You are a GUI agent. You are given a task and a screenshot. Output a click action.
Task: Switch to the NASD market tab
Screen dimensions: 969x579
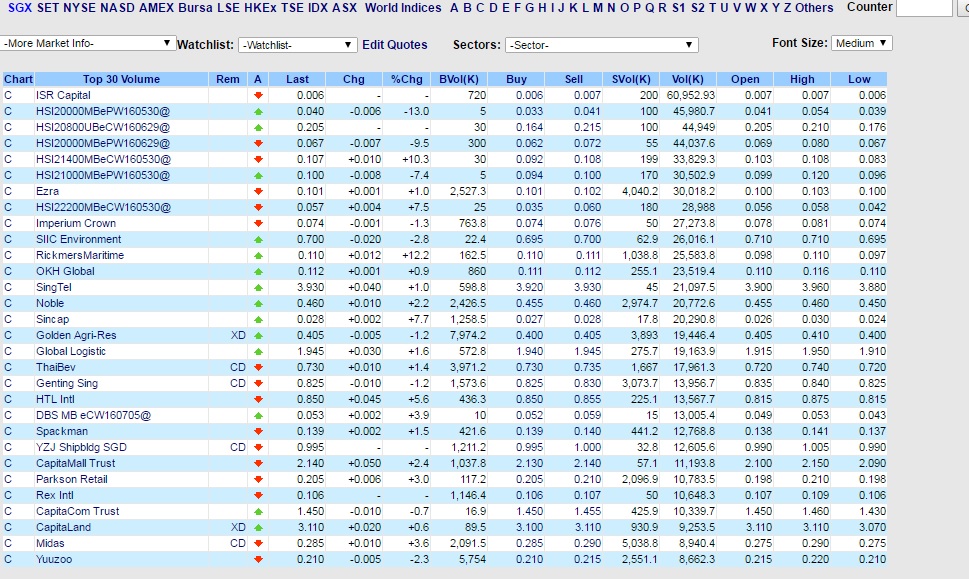(117, 8)
